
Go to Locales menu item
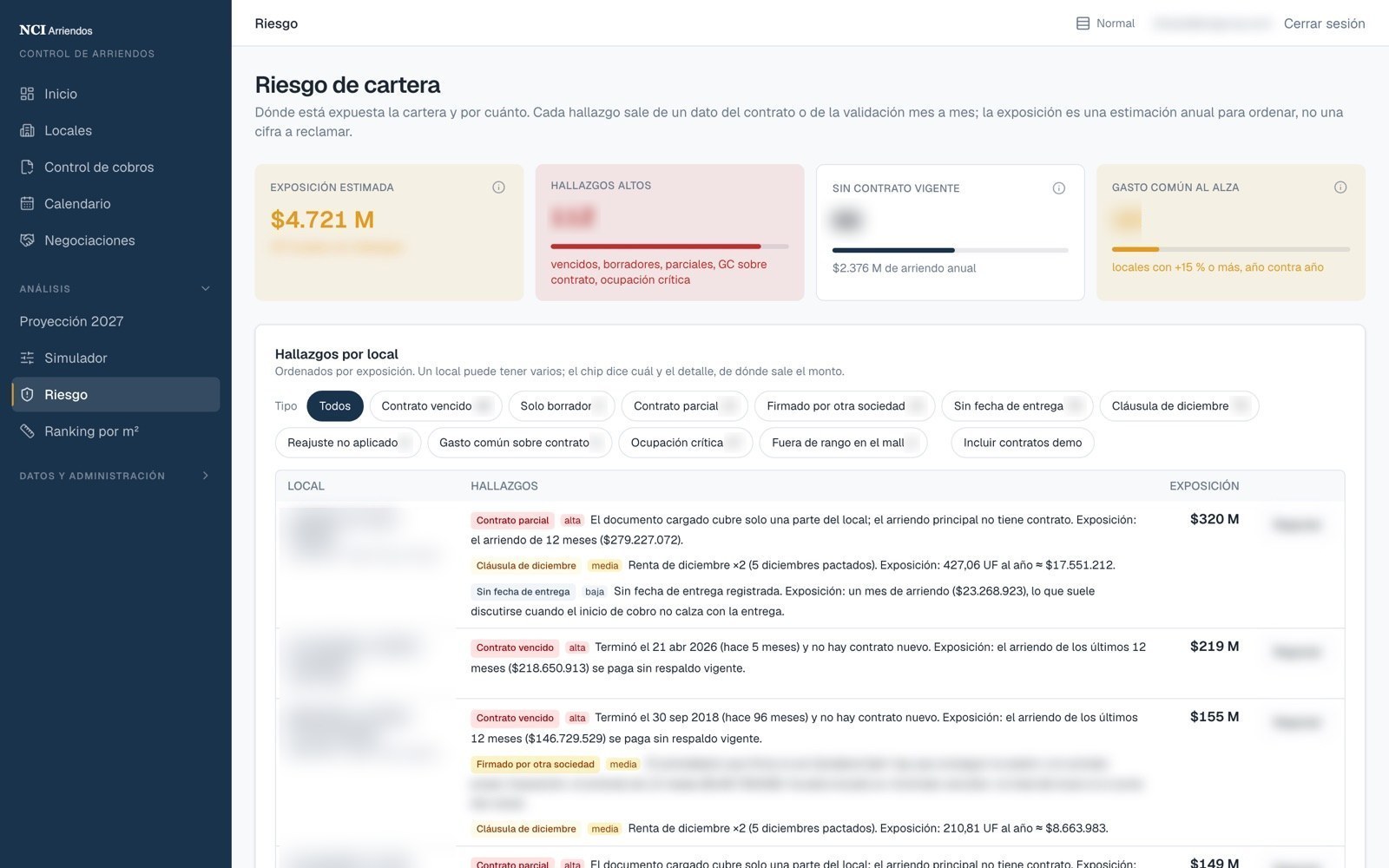(x=115, y=130)
